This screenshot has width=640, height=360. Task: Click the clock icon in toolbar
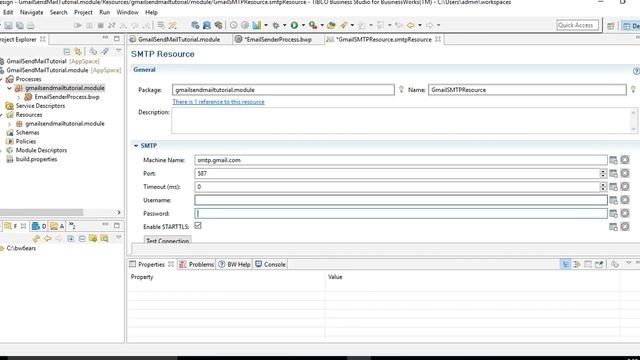point(233,25)
